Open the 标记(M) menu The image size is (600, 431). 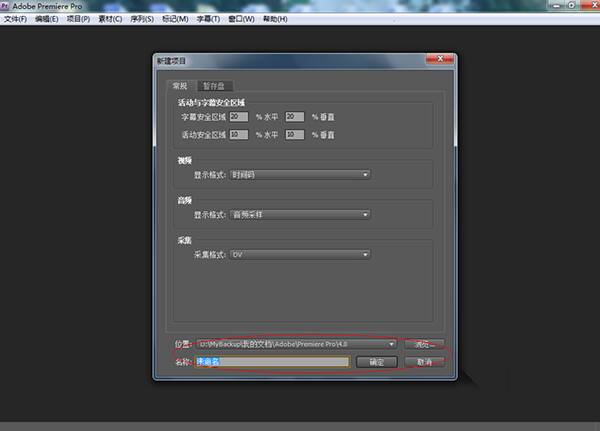tap(175, 19)
